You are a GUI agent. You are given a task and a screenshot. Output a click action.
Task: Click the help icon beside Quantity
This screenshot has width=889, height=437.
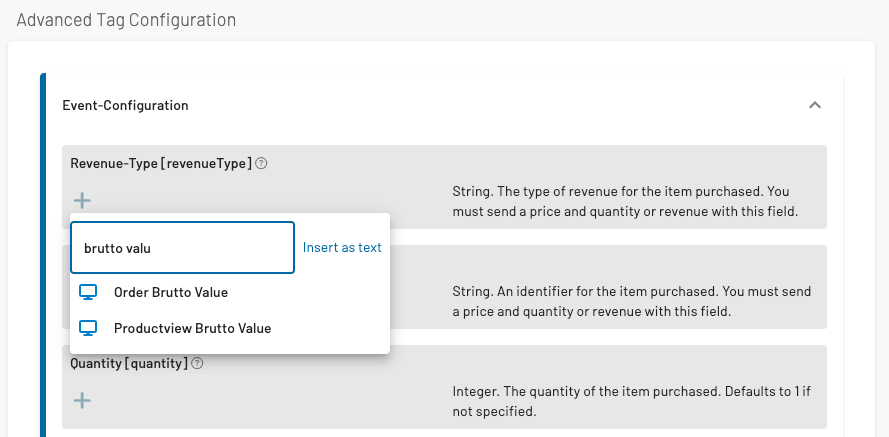pyautogui.click(x=197, y=364)
